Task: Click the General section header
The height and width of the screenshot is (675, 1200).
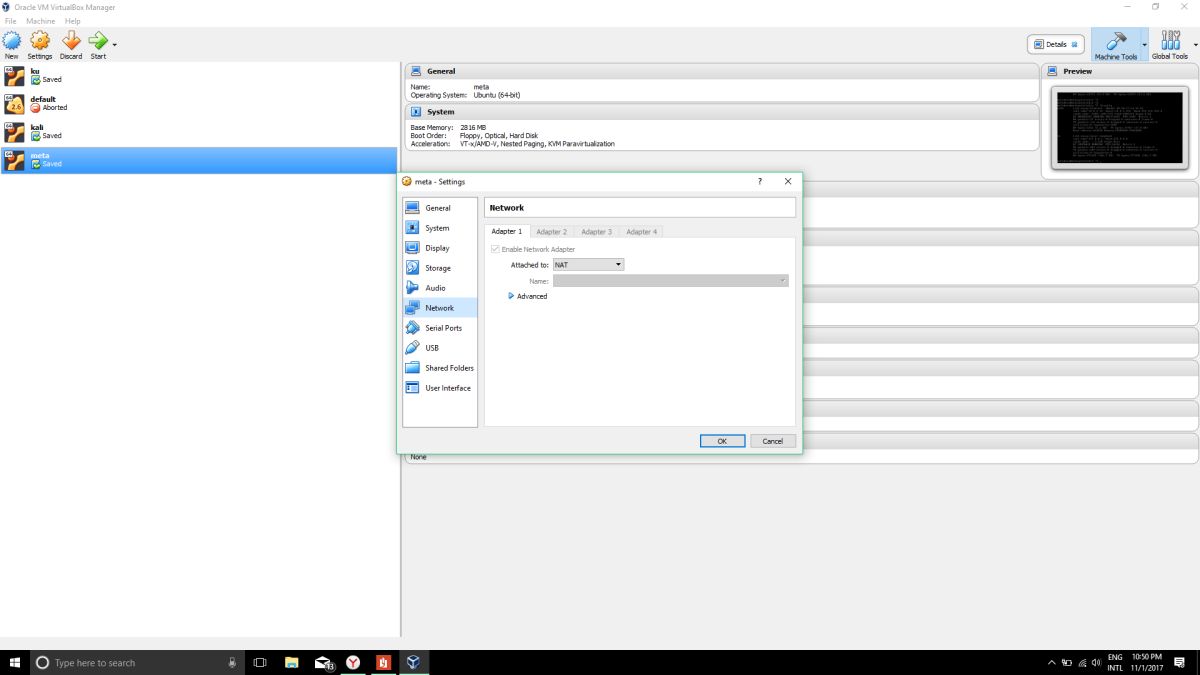Action: (x=721, y=71)
